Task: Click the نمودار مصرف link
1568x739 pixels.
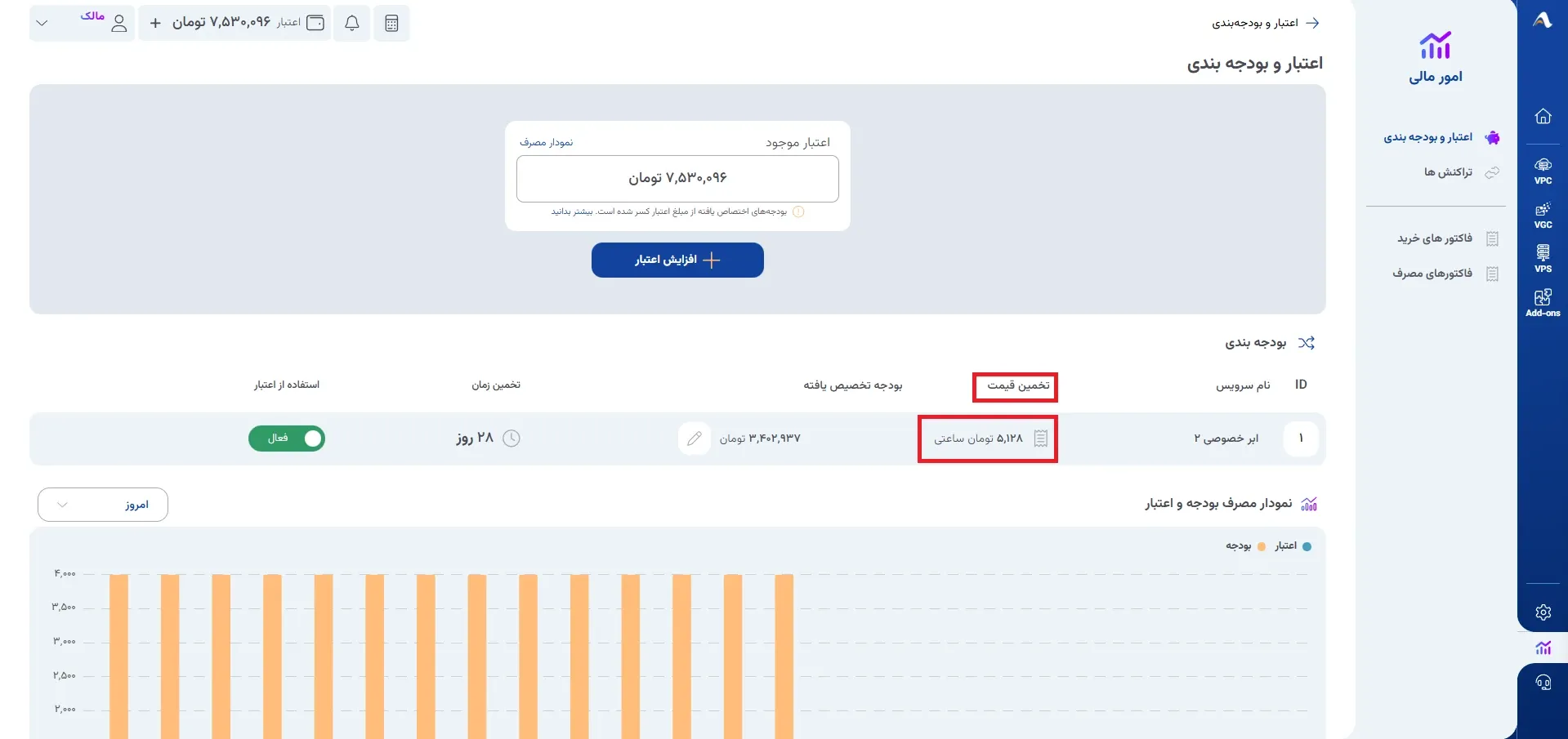Action: point(547,143)
